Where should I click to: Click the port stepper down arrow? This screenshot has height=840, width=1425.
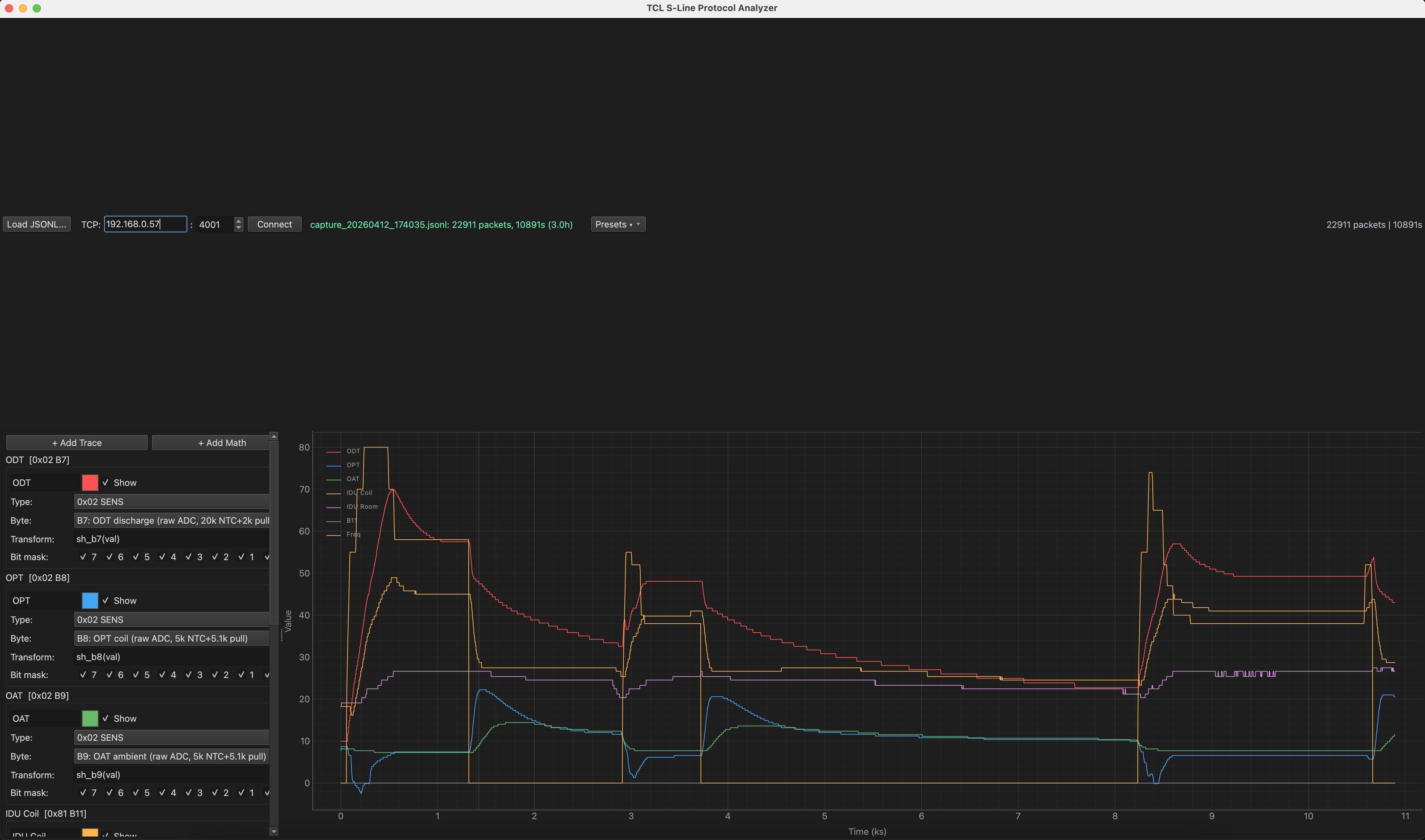point(238,228)
